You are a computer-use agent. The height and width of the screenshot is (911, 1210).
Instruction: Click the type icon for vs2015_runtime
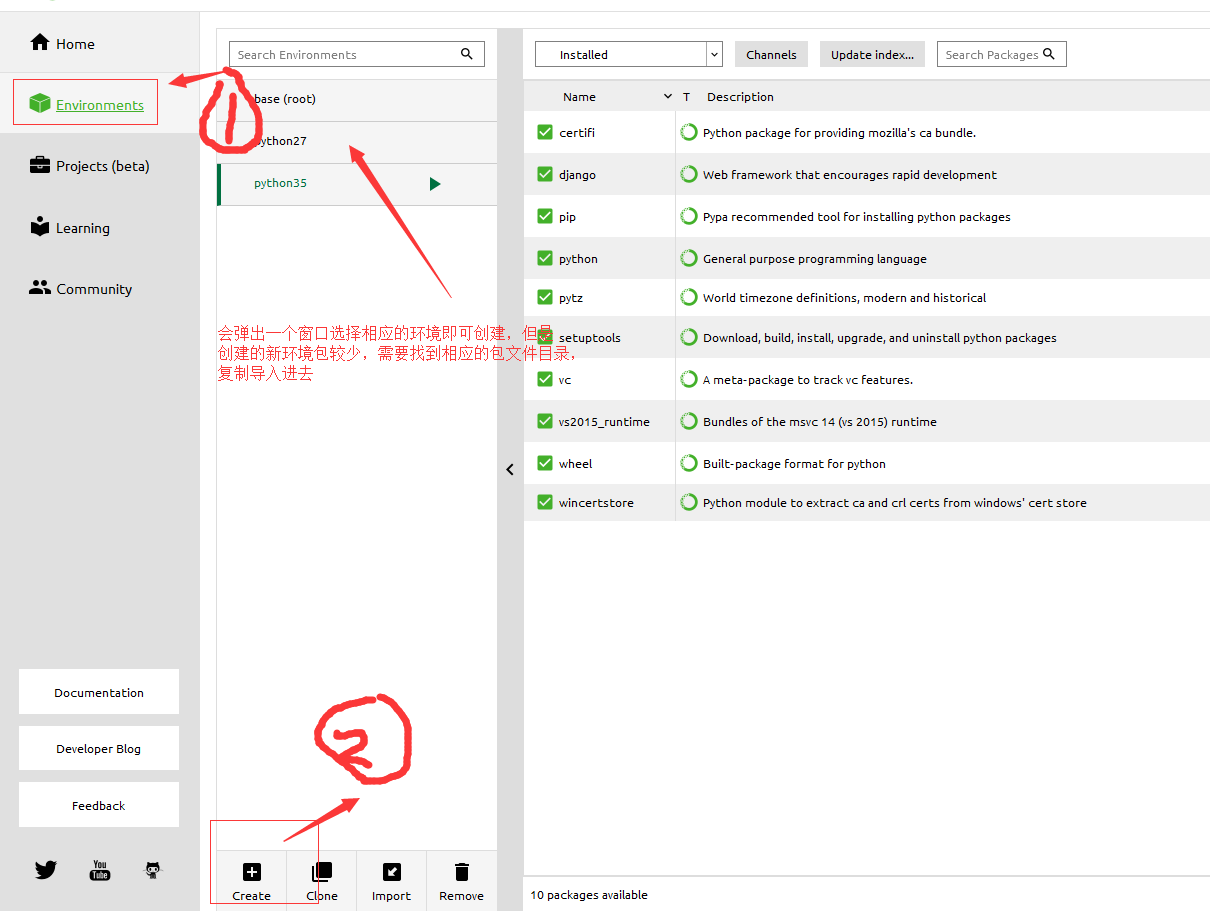coord(689,421)
